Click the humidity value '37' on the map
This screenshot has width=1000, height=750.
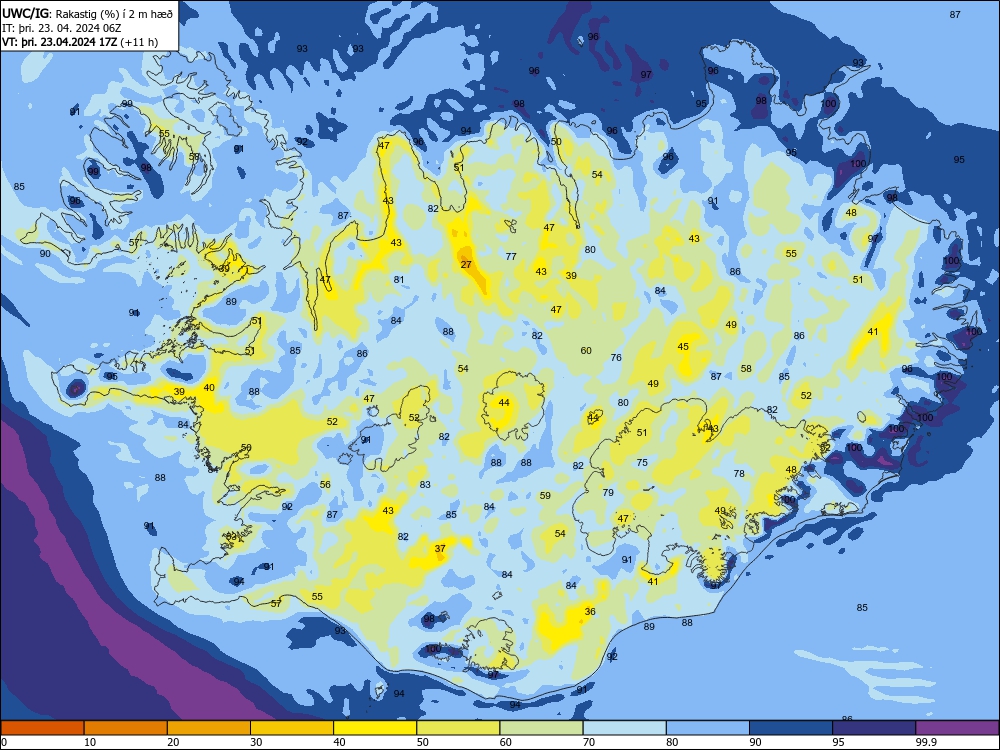pos(440,548)
